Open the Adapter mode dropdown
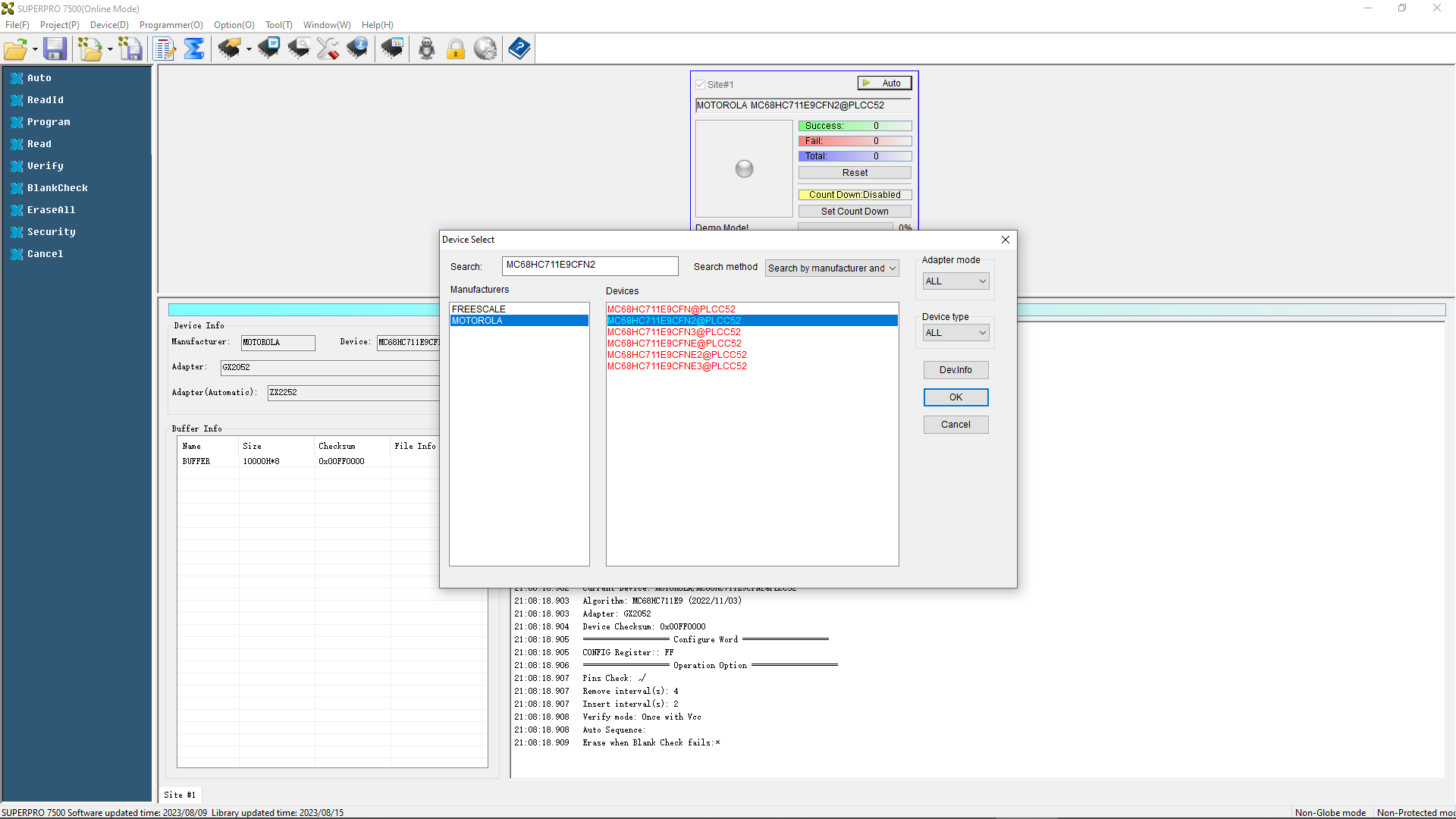This screenshot has height=819, width=1456. (955, 281)
